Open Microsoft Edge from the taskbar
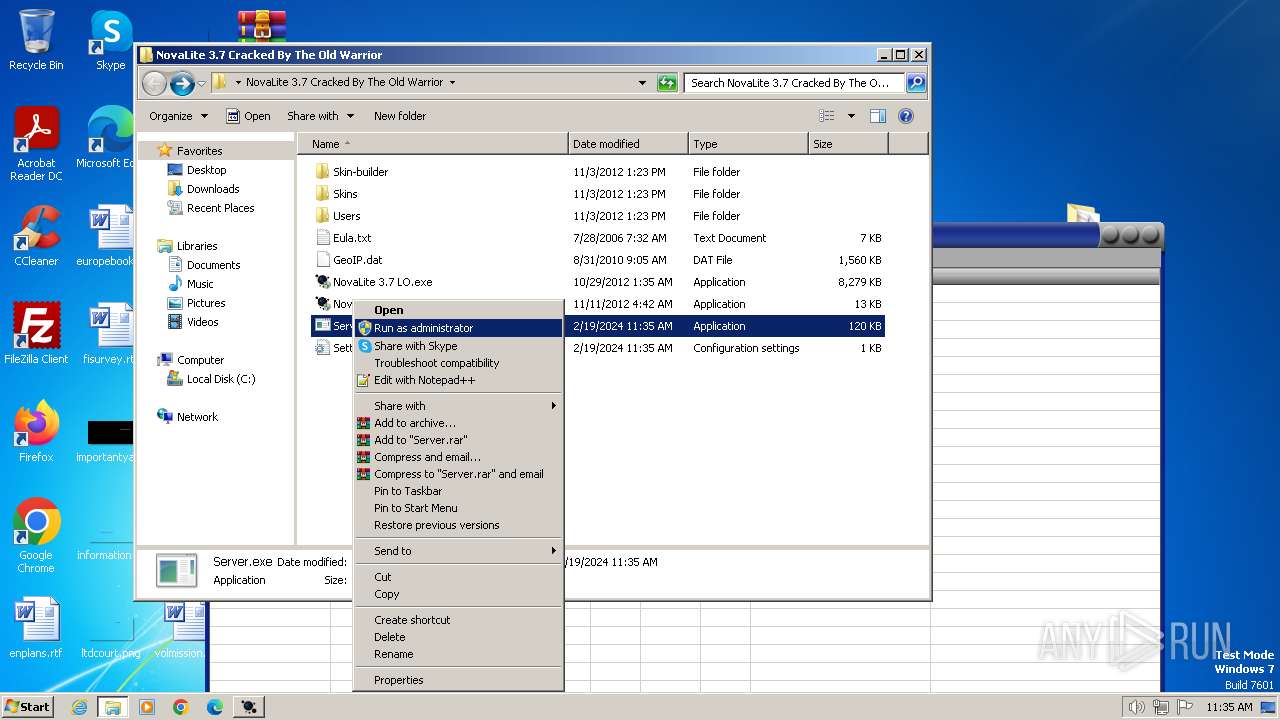 click(x=215, y=707)
